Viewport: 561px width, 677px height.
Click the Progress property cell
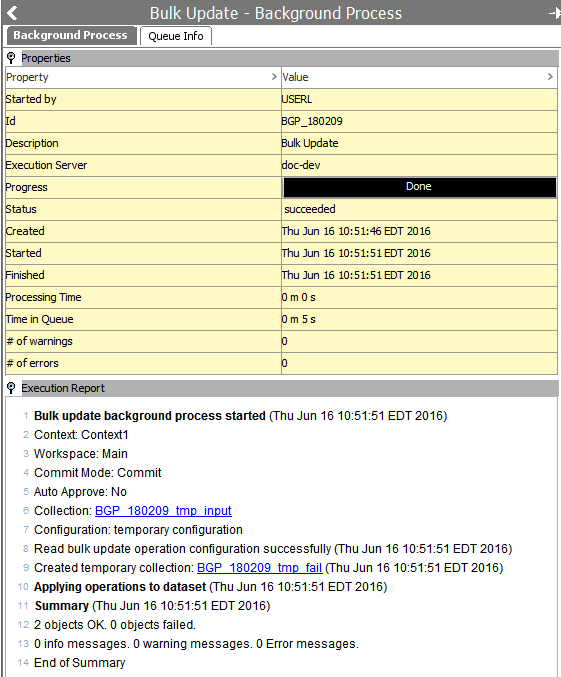(x=143, y=187)
